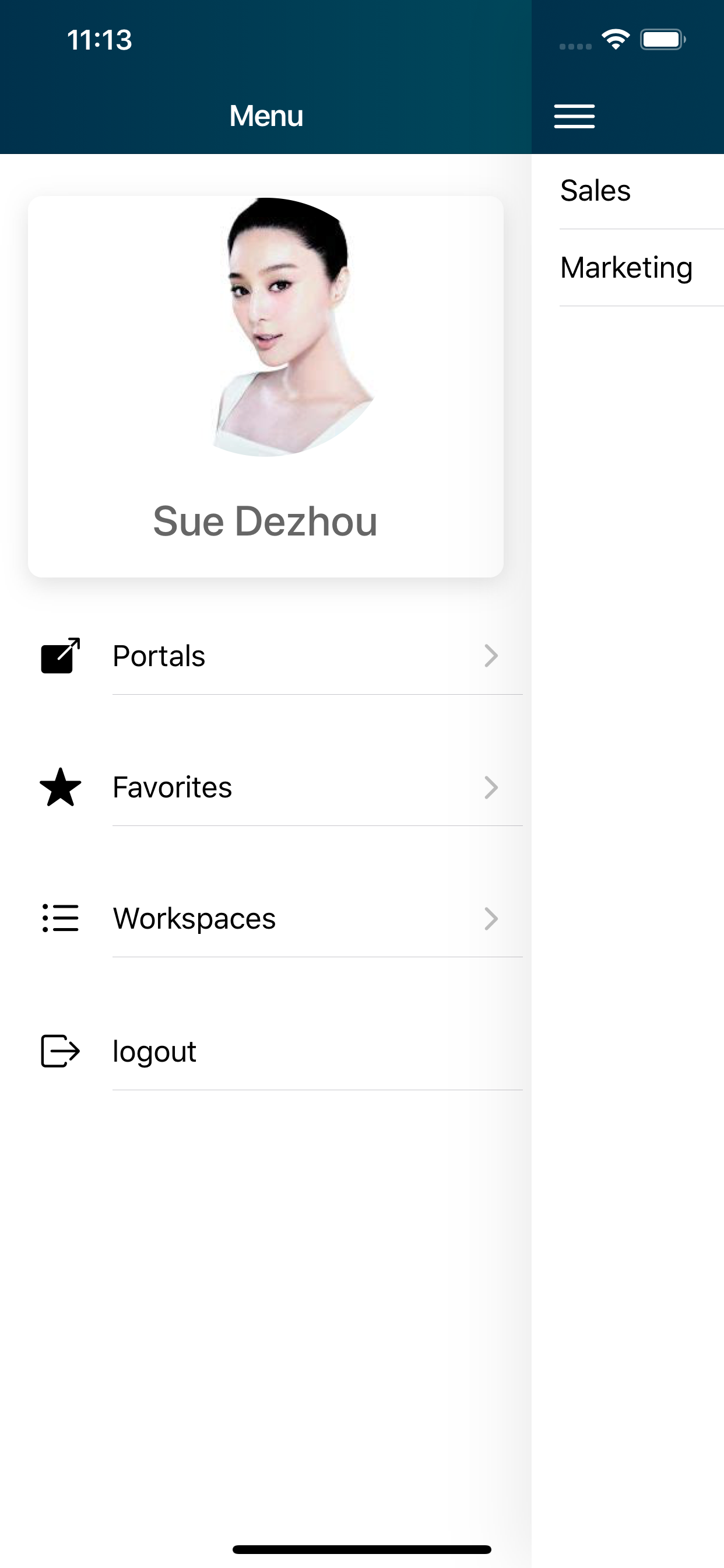Image resolution: width=724 pixels, height=1568 pixels.
Task: Select the Sales entry
Action: (595, 191)
